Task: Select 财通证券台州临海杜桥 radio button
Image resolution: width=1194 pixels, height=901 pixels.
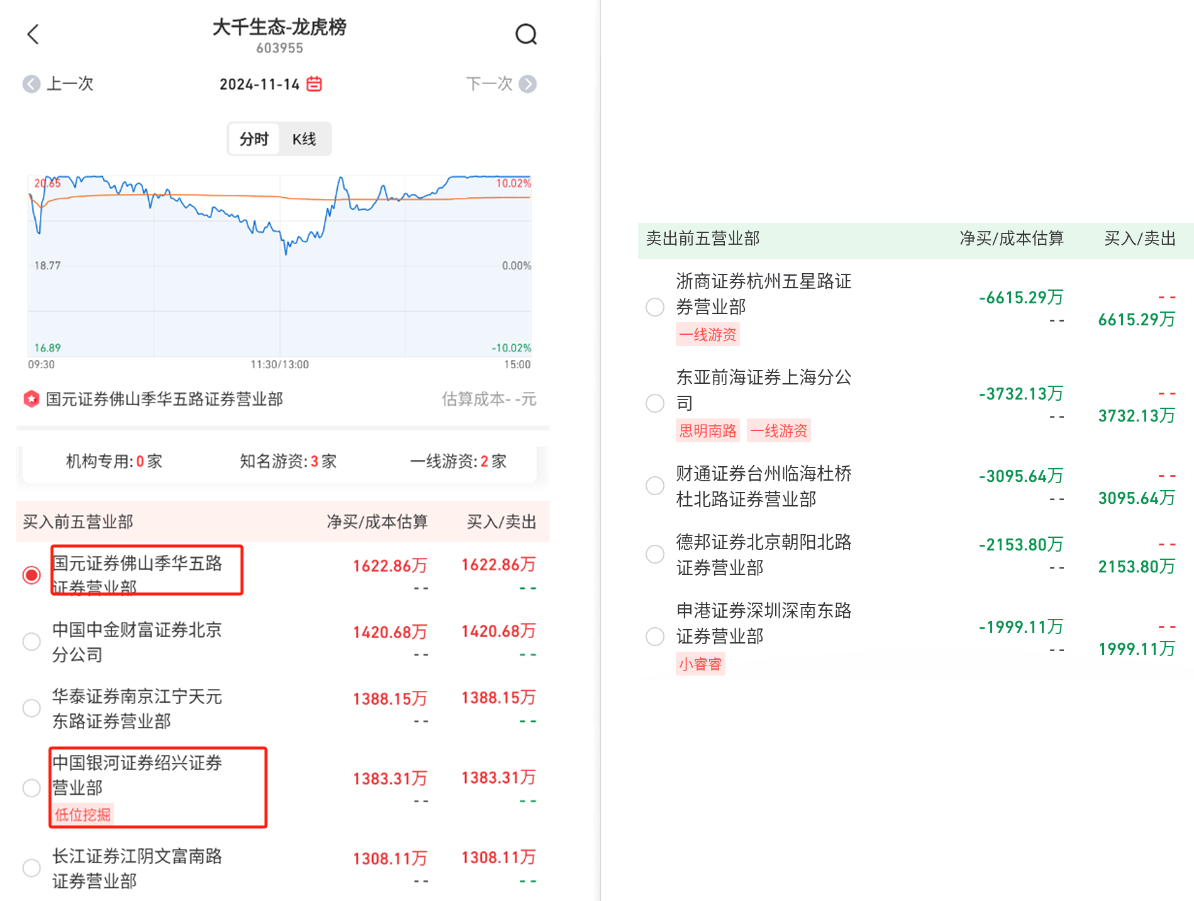Action: click(655, 486)
